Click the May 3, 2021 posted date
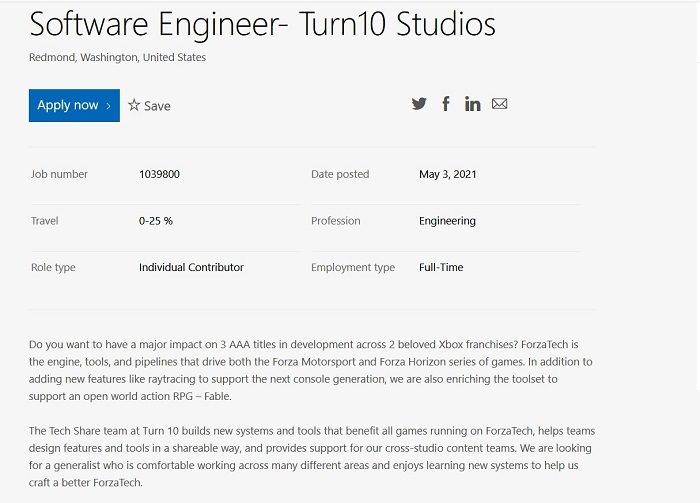700x503 pixels. [x=448, y=174]
